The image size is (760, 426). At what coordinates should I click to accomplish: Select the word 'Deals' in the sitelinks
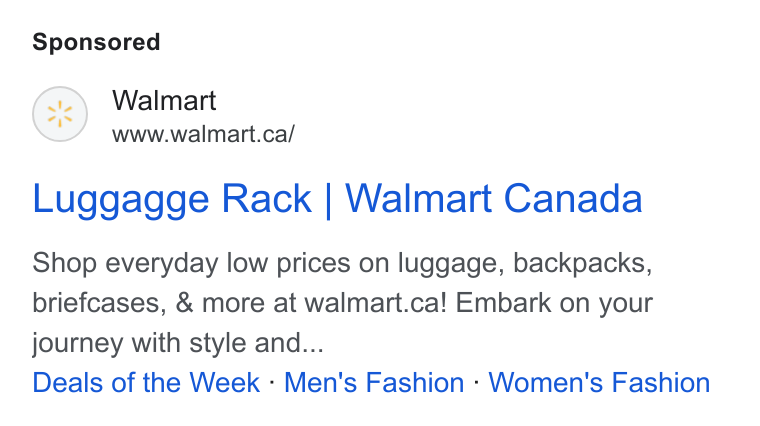pos(68,382)
